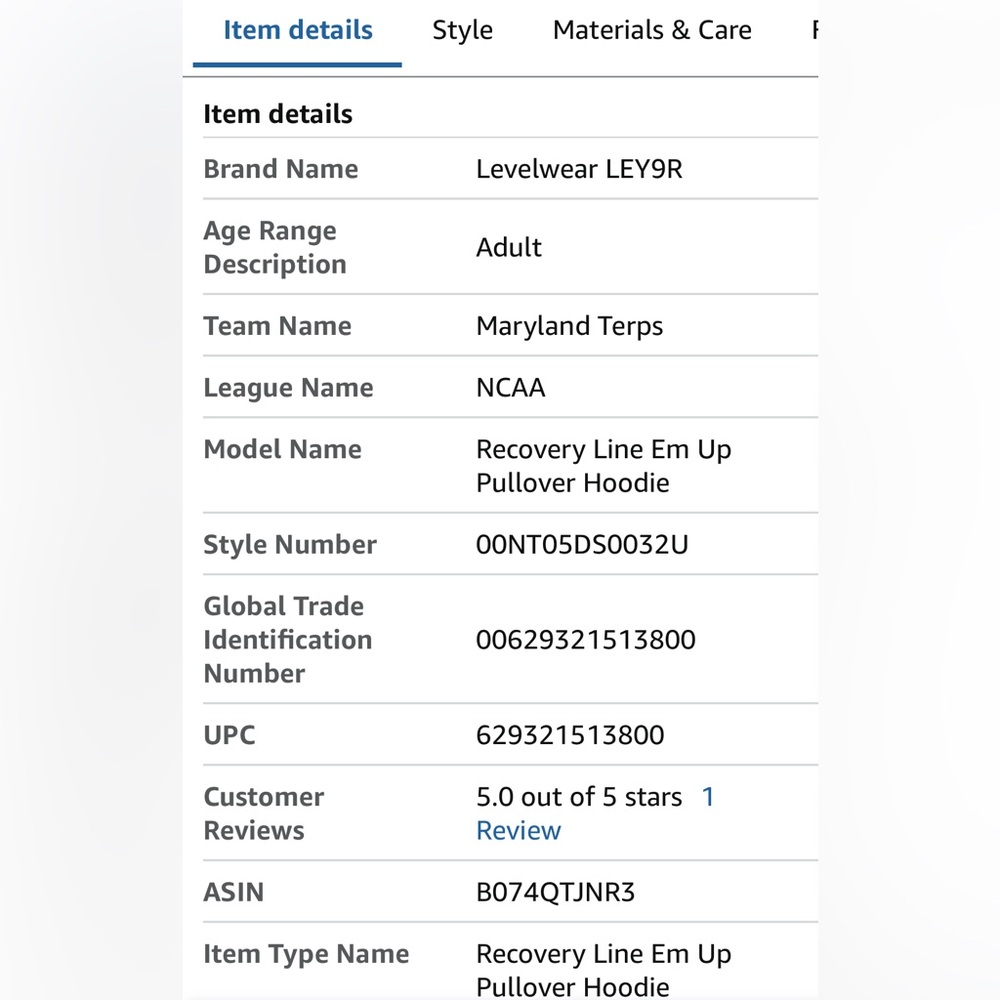Click the ASIN value B074QTJNR3
The width and height of the screenshot is (1000, 1000).
click(x=555, y=892)
